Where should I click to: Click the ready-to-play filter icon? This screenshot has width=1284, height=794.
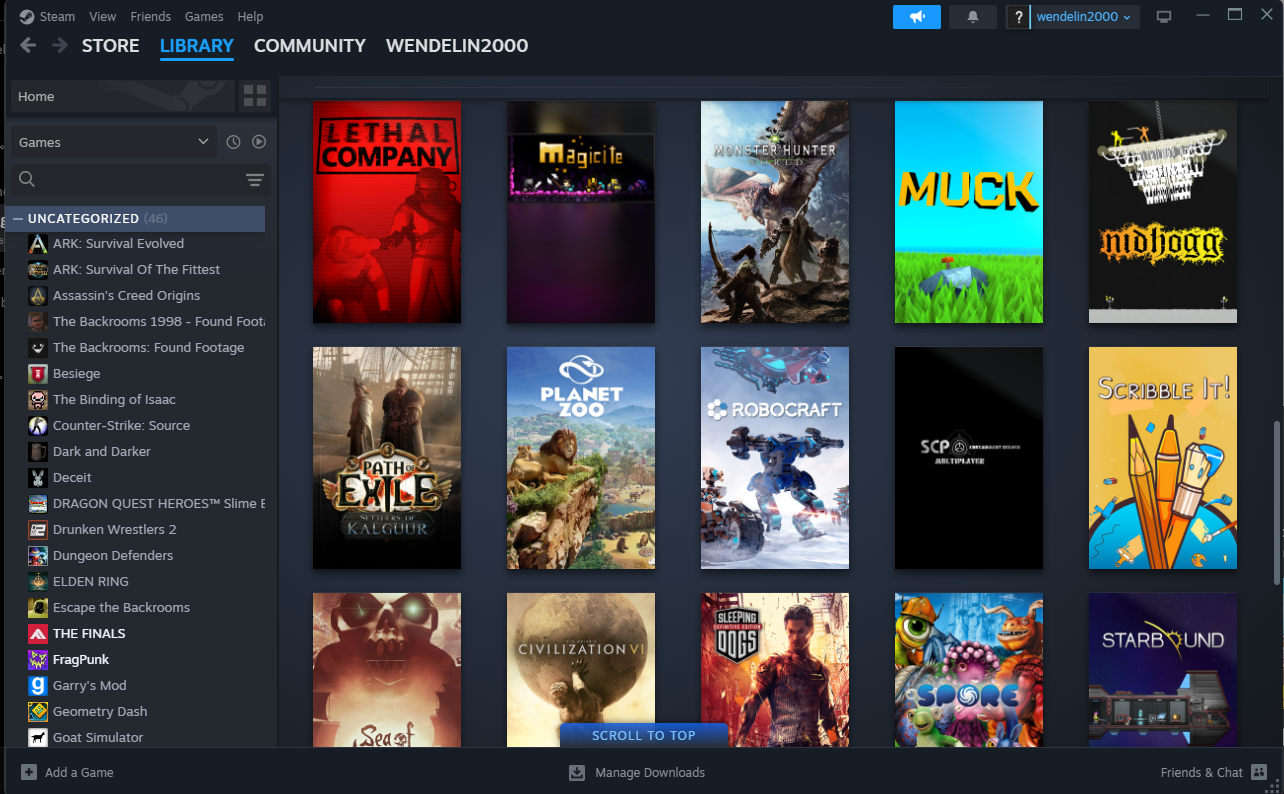point(259,142)
